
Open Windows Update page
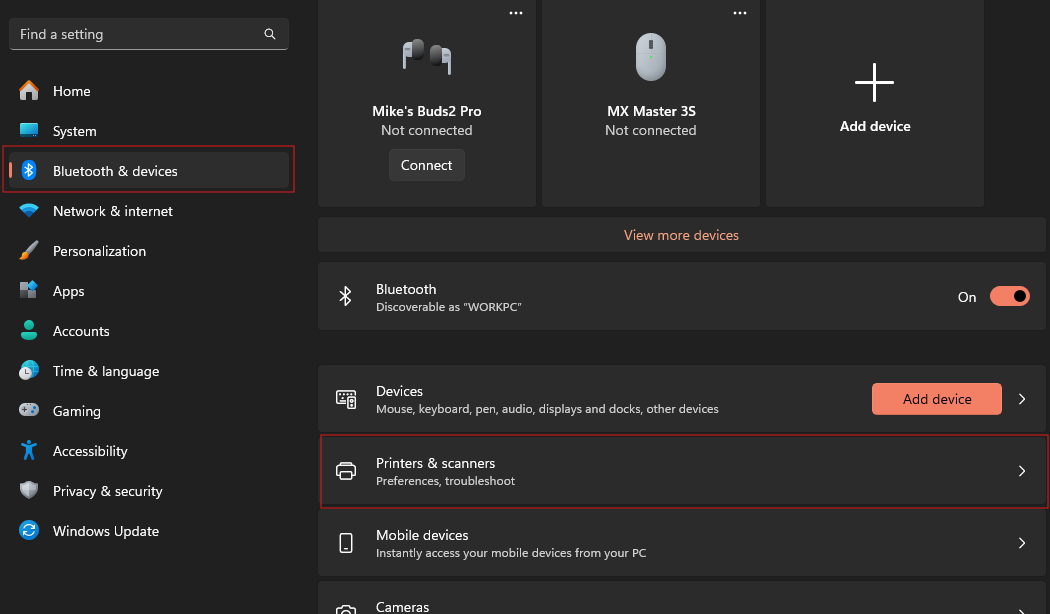(x=149, y=531)
